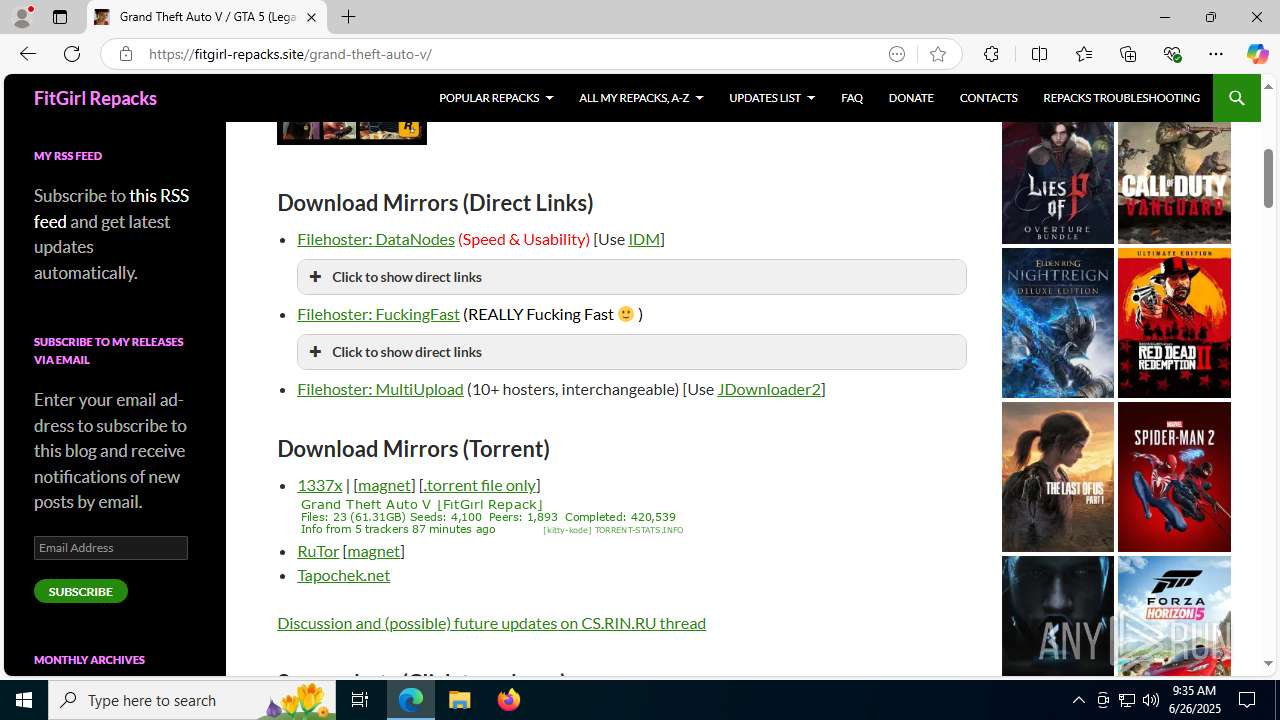Open Filehoster: FuckingFast link
The height and width of the screenshot is (720, 1280).
pyautogui.click(x=378, y=314)
